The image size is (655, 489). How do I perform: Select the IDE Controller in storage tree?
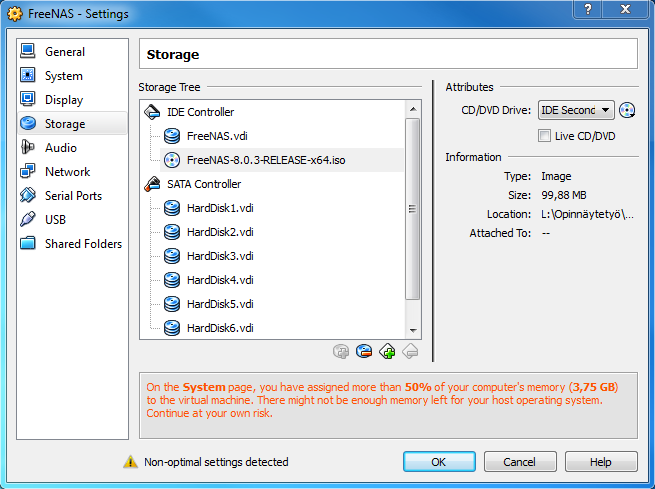[201, 112]
